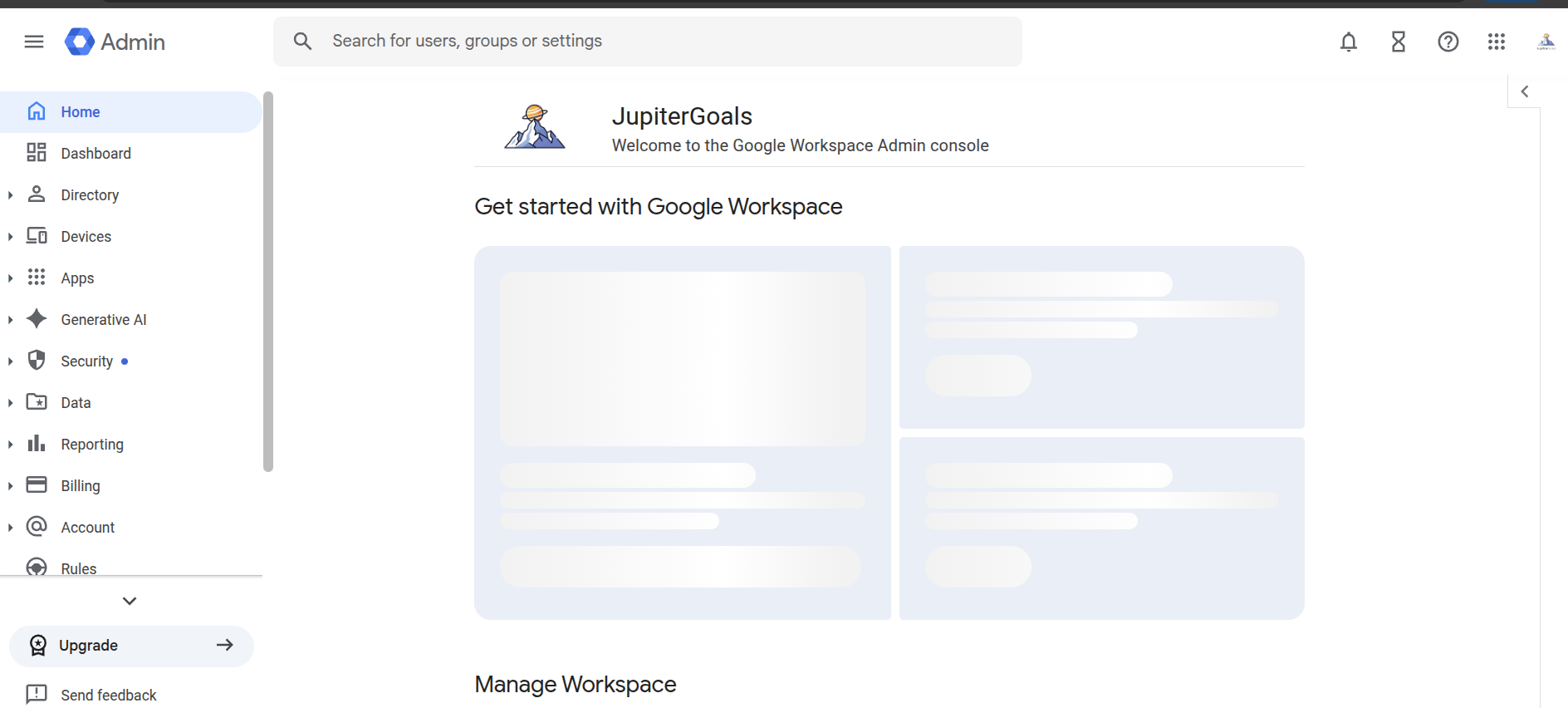1568x708 pixels.
Task: Expand the Security section arrow
Action: coord(10,361)
